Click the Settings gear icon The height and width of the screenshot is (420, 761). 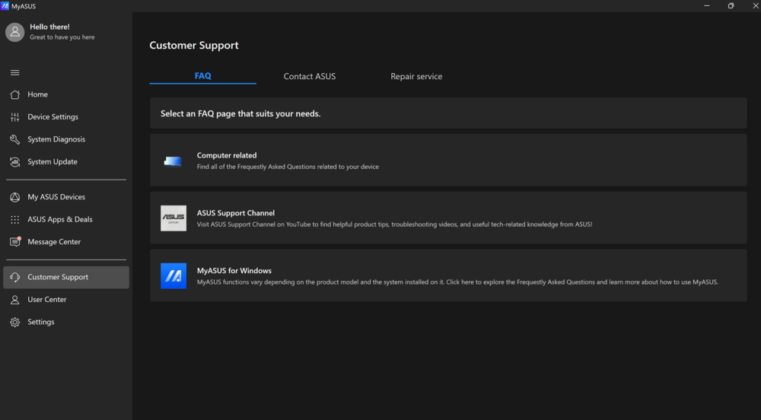pos(15,322)
